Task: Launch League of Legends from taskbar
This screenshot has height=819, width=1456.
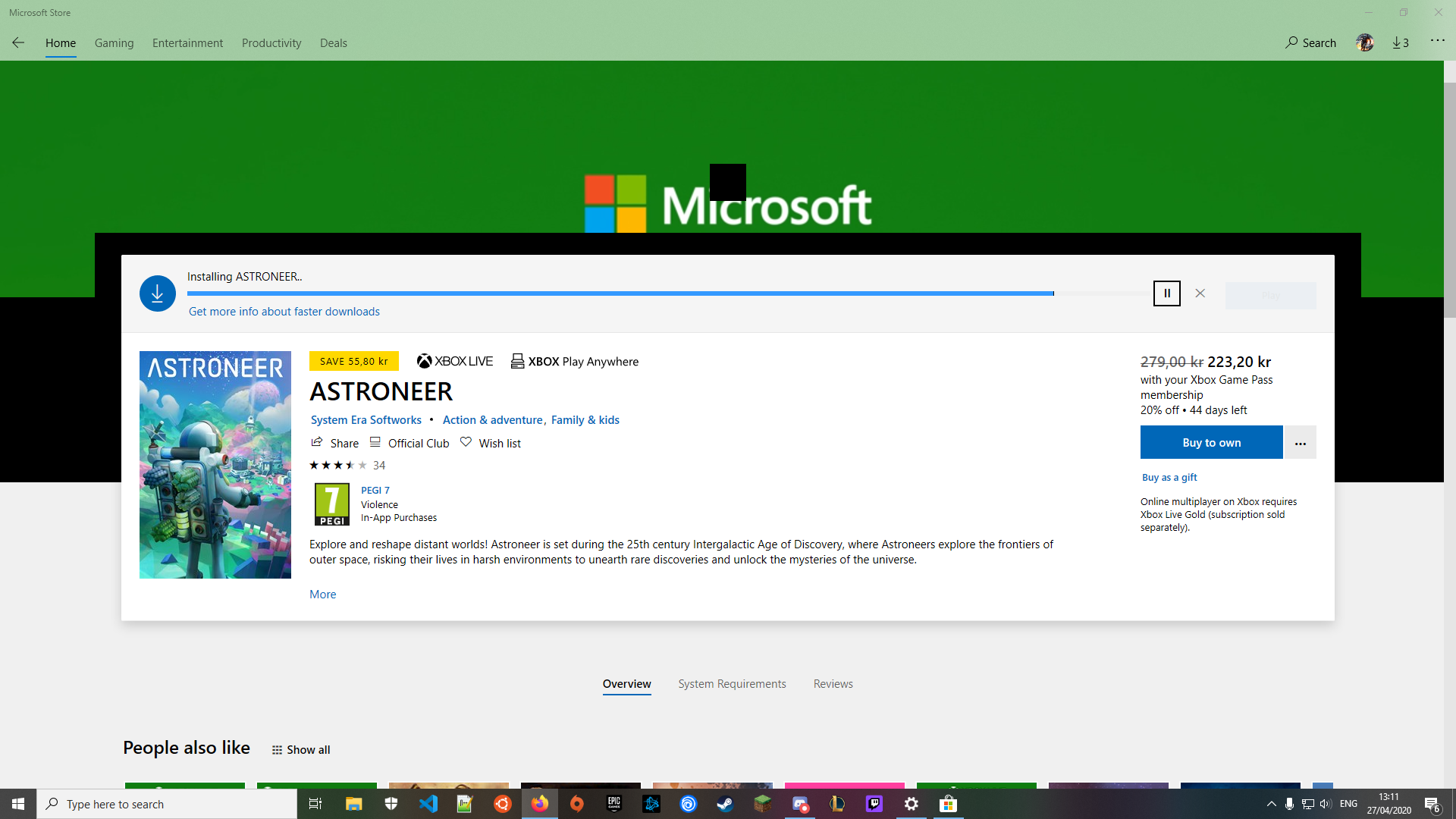Action: [x=837, y=804]
